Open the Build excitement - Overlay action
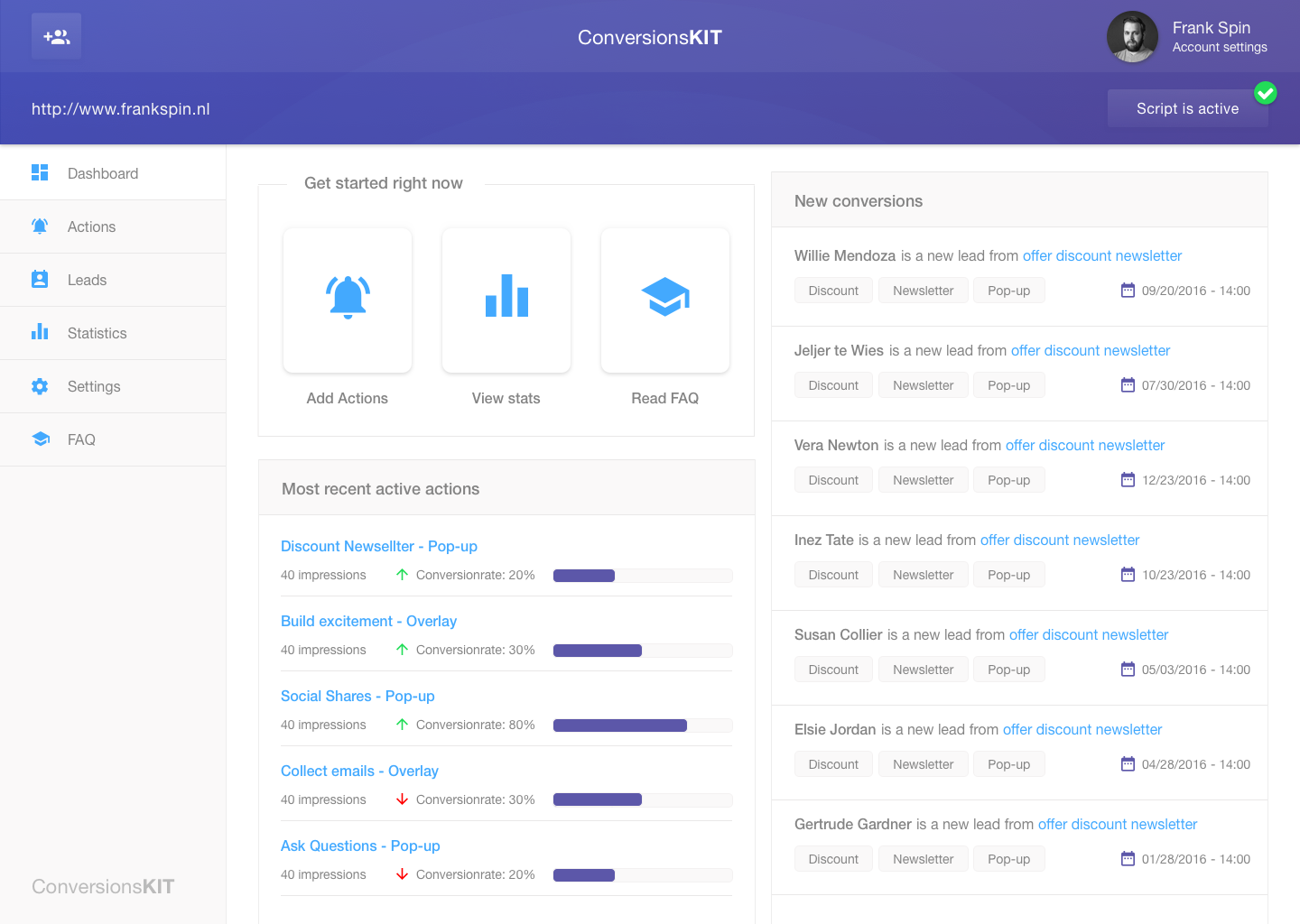The width and height of the screenshot is (1300, 924). point(368,621)
